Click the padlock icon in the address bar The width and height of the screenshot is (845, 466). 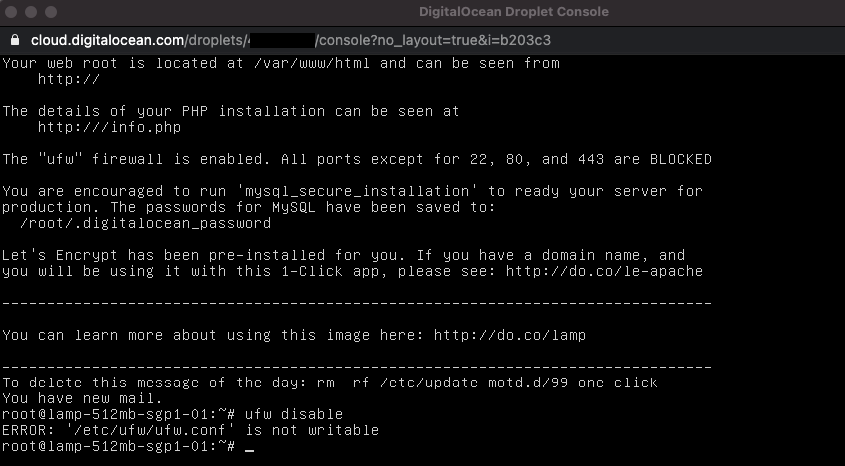[14, 41]
